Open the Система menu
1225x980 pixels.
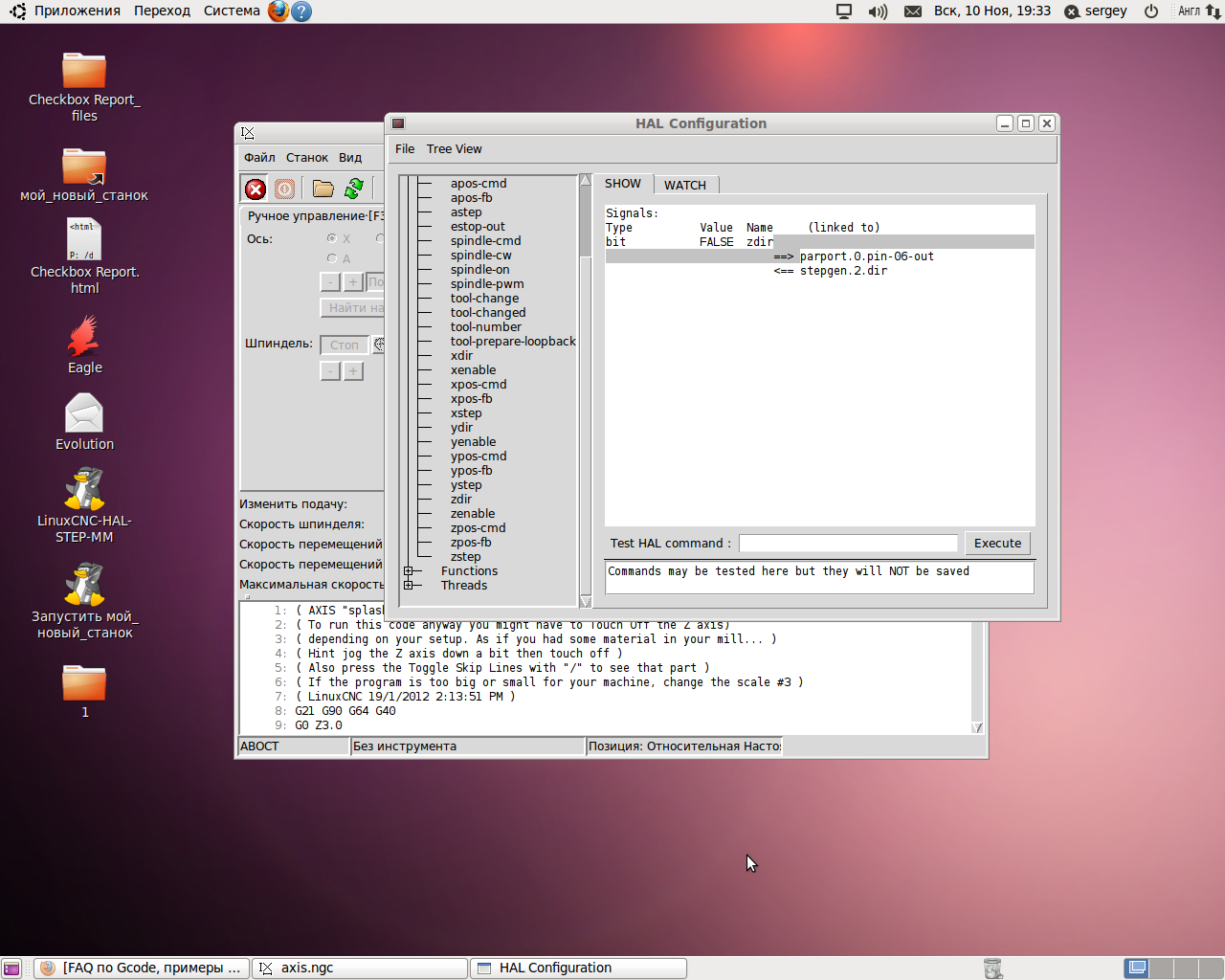pyautogui.click(x=232, y=11)
